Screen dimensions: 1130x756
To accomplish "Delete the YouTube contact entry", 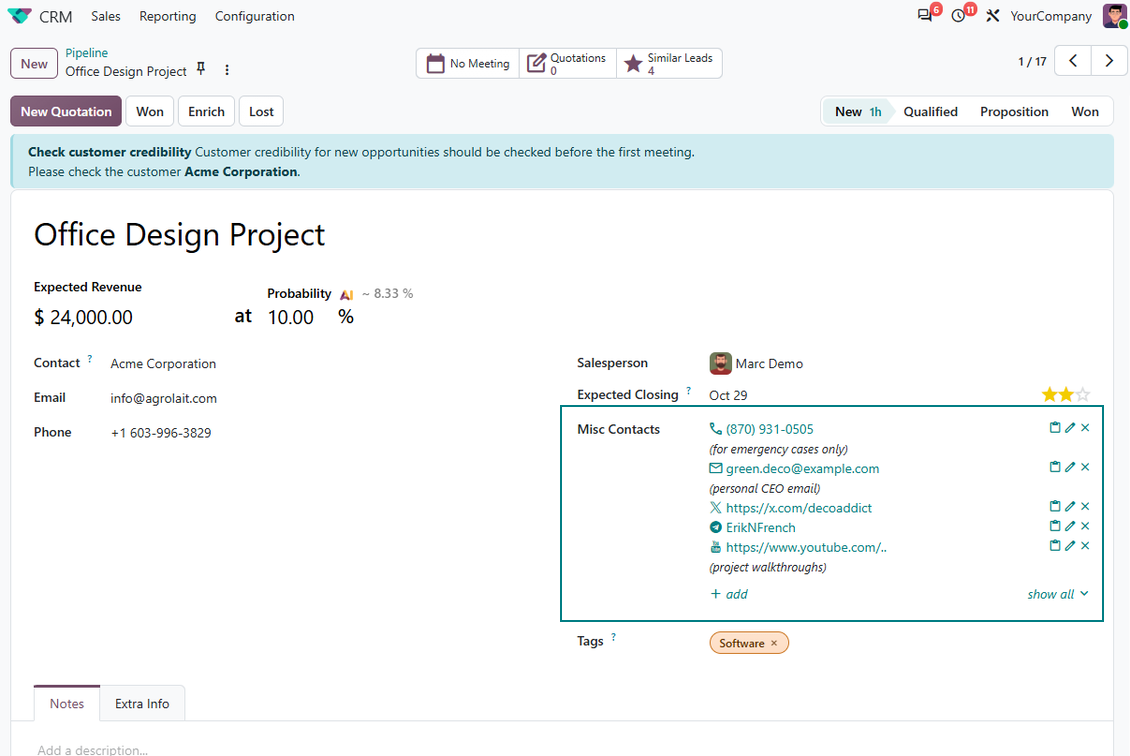I will (1085, 546).
